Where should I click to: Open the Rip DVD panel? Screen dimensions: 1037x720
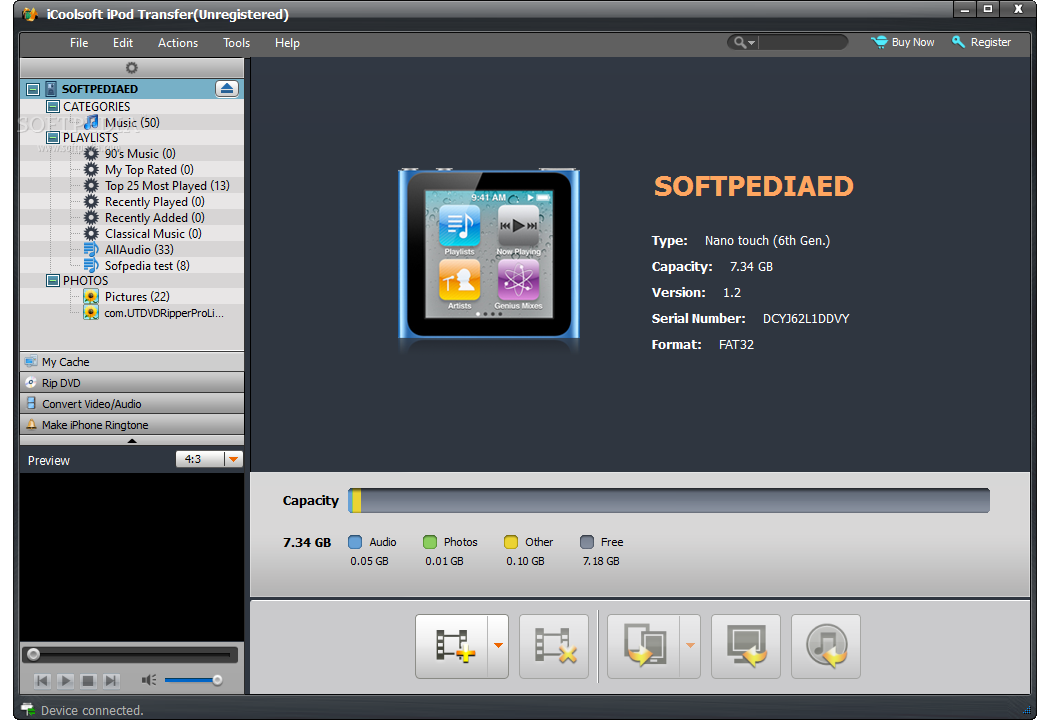coord(132,383)
